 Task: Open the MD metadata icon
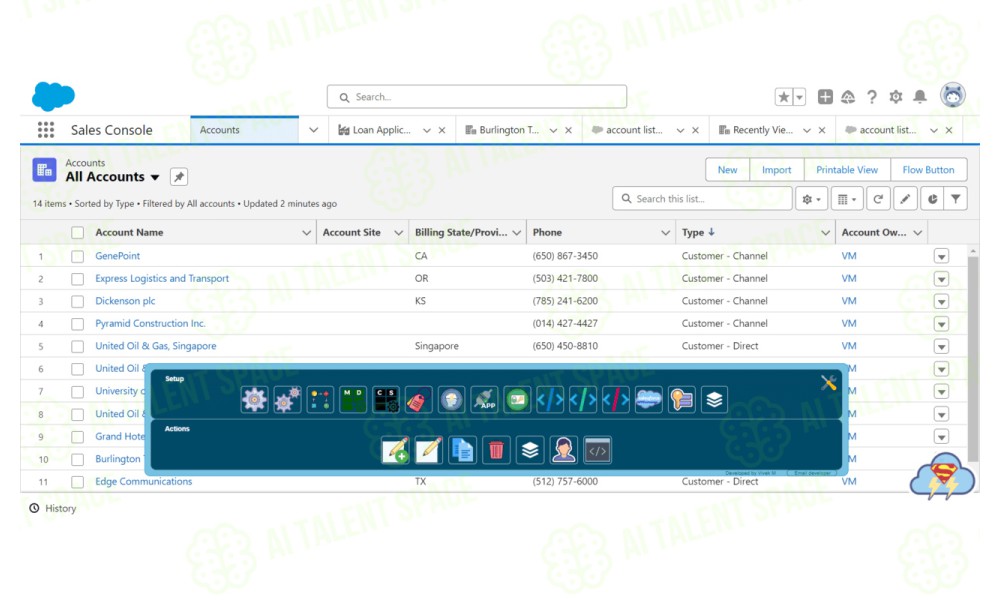[353, 400]
